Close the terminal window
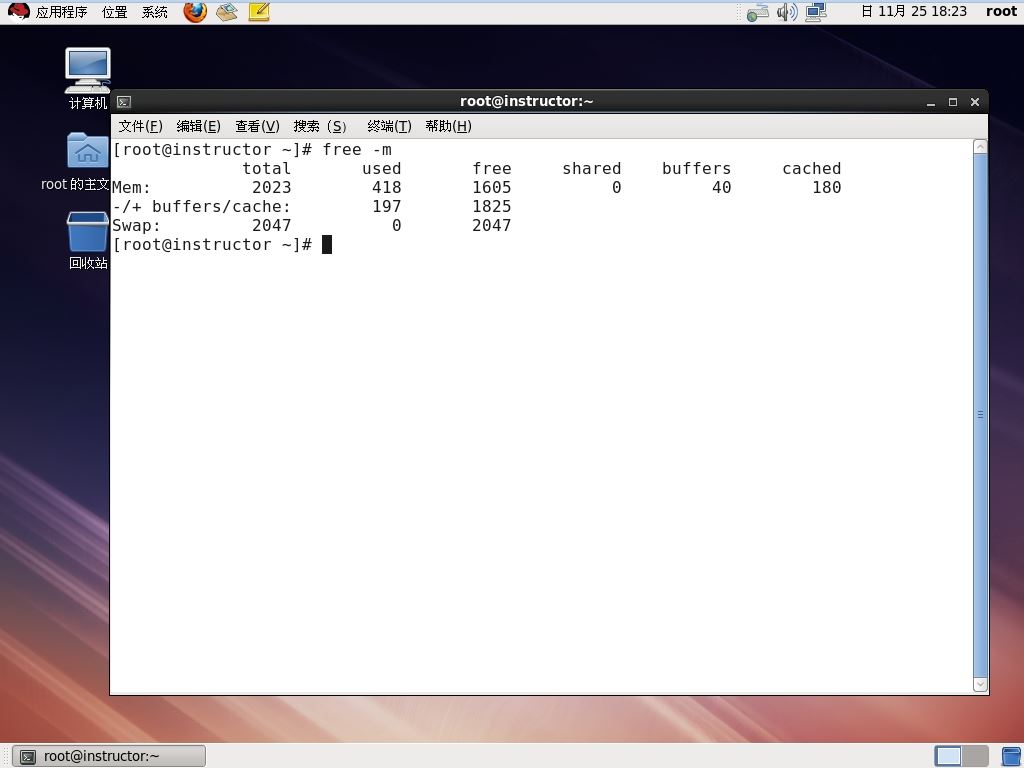This screenshot has width=1024, height=768. 975,102
